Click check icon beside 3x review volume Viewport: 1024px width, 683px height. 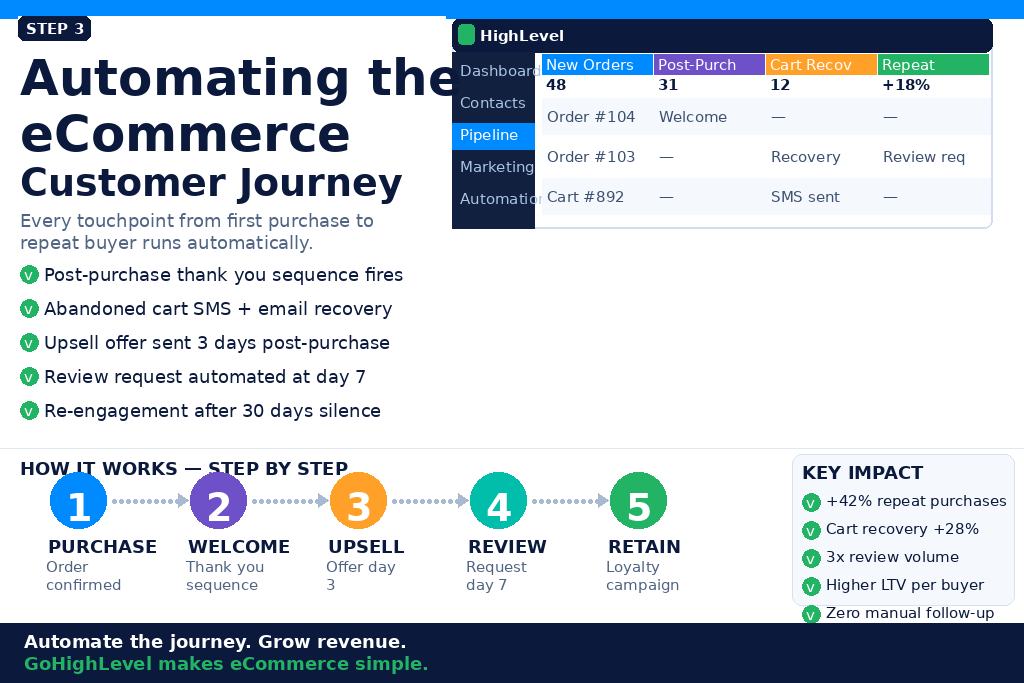pos(811,558)
